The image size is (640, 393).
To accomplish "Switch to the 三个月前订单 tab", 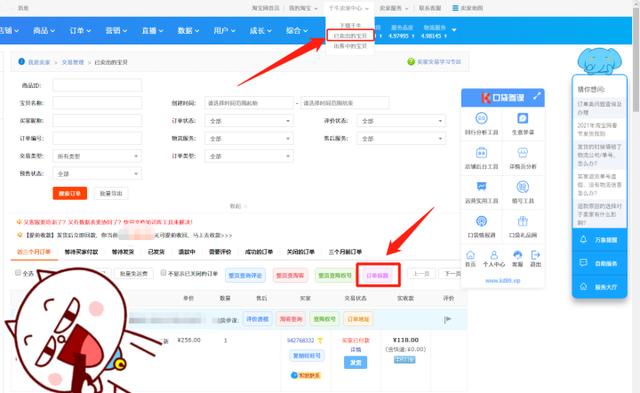I will [x=345, y=252].
